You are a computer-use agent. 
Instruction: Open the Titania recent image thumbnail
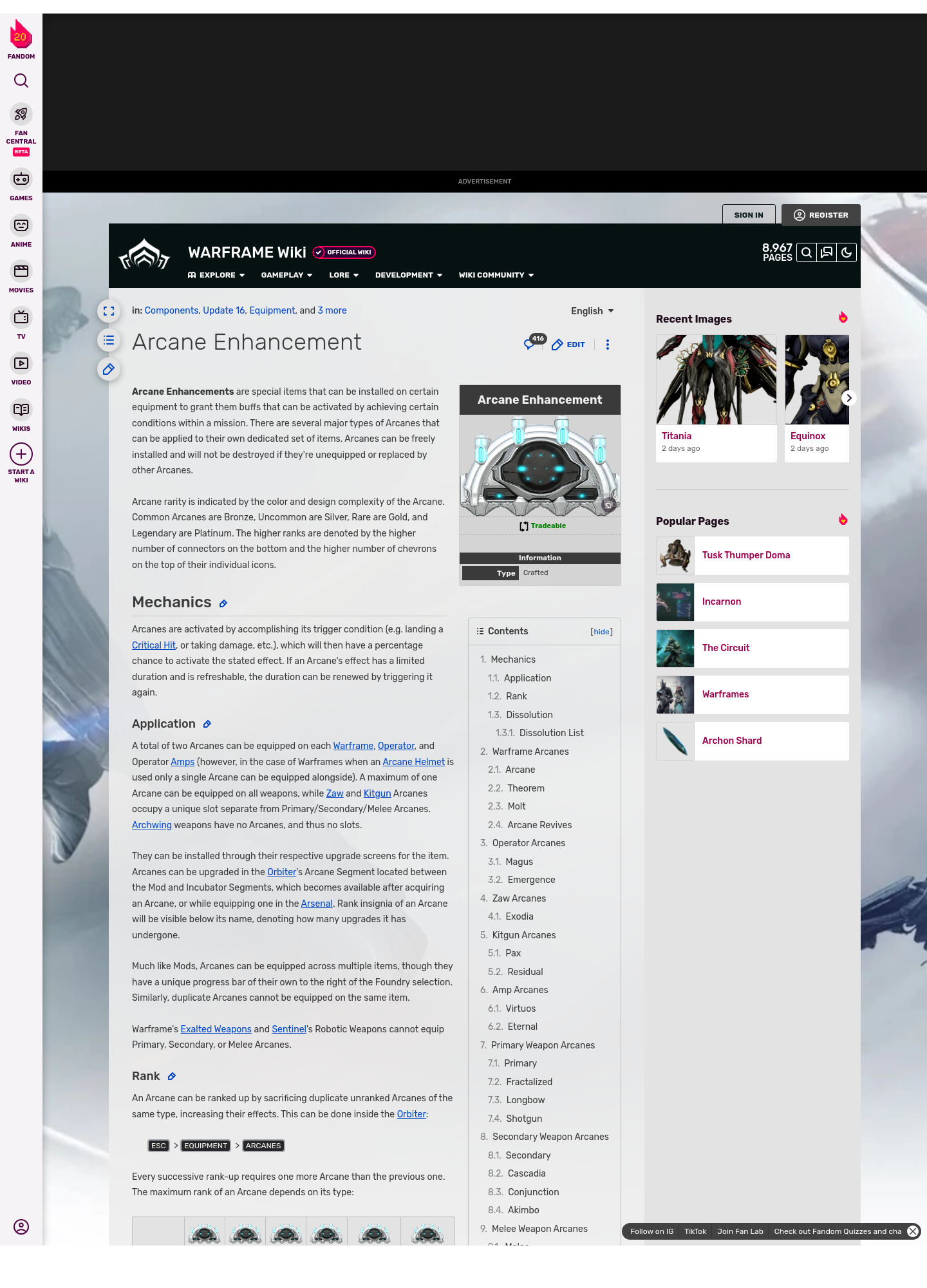coord(716,379)
